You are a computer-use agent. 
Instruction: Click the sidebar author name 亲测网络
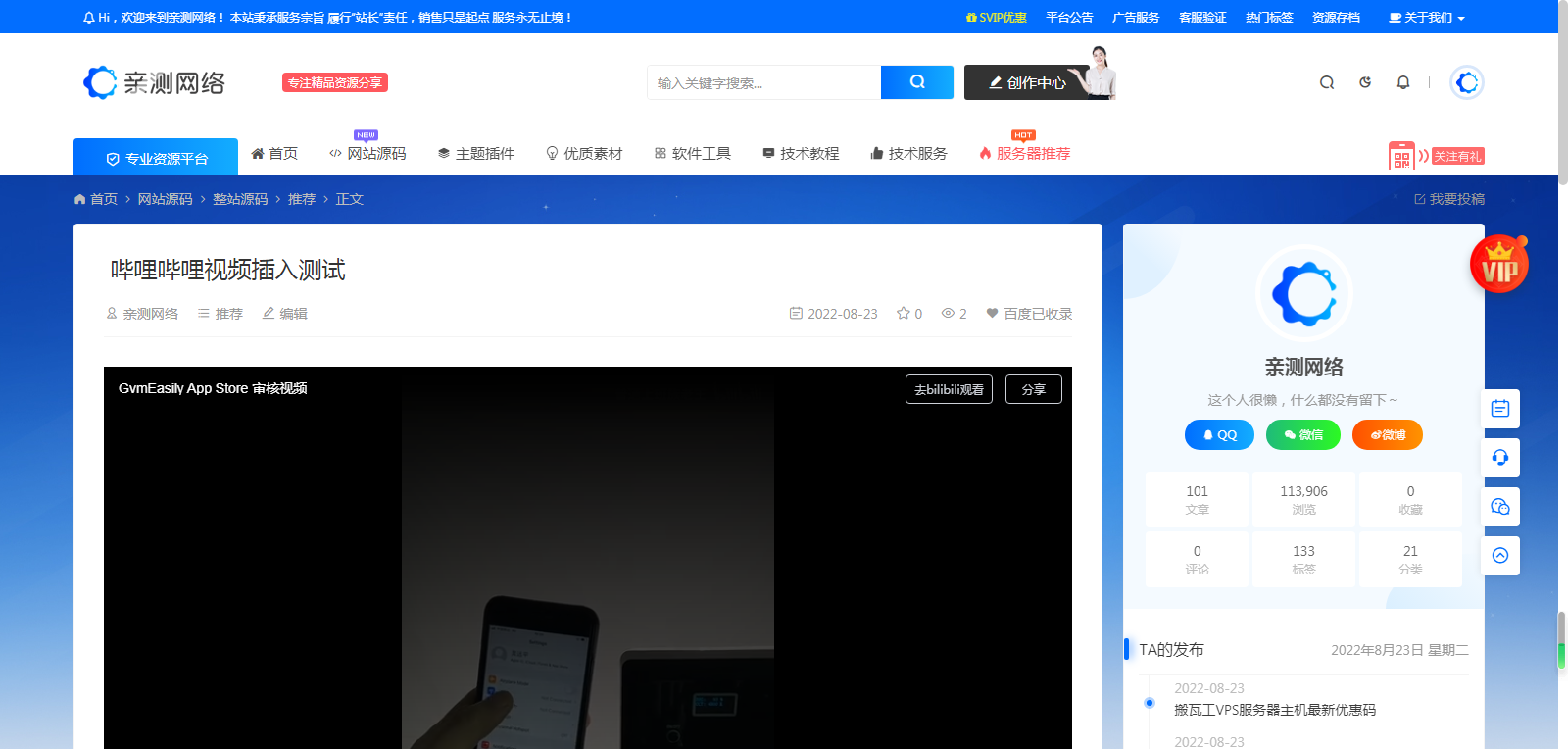coord(1303,367)
